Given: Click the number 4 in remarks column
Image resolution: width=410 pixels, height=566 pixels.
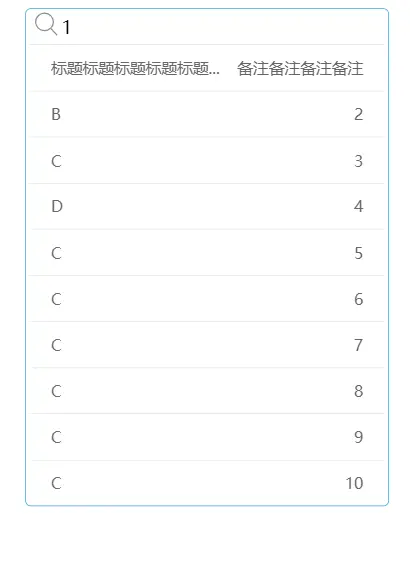Looking at the screenshot, I should click(358, 206).
